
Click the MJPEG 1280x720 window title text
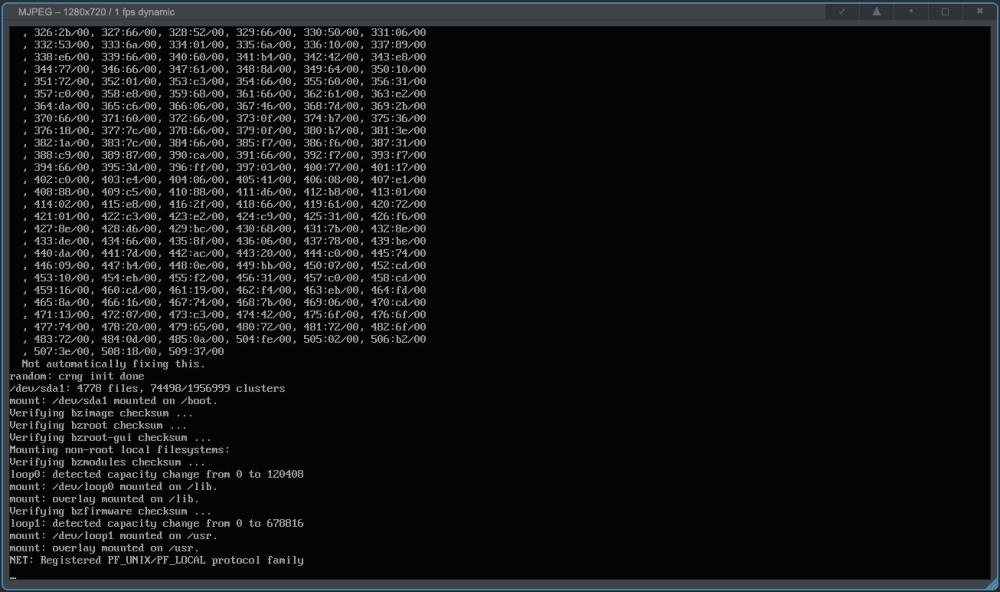(96, 12)
